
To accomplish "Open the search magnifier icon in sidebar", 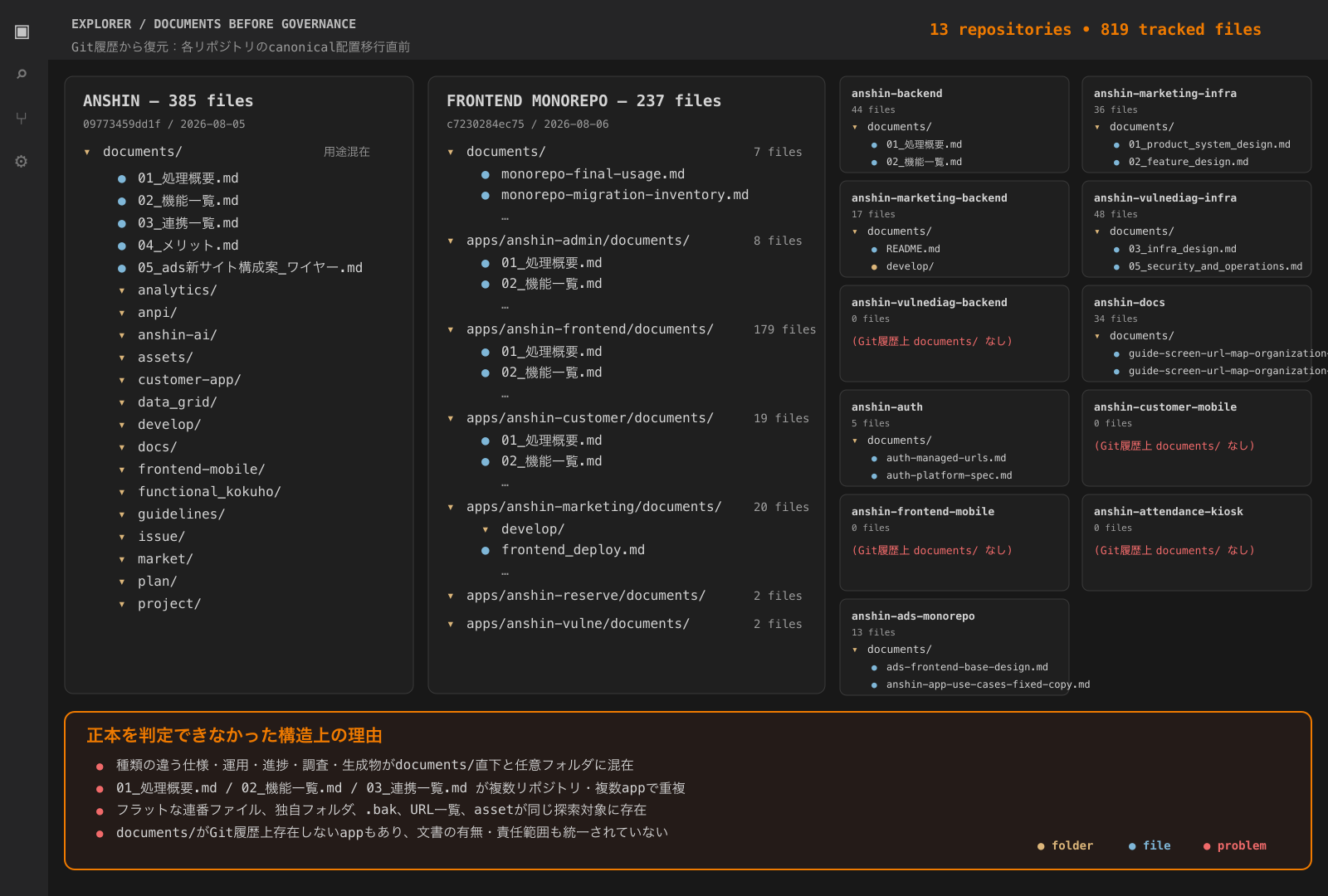I will click(22, 75).
